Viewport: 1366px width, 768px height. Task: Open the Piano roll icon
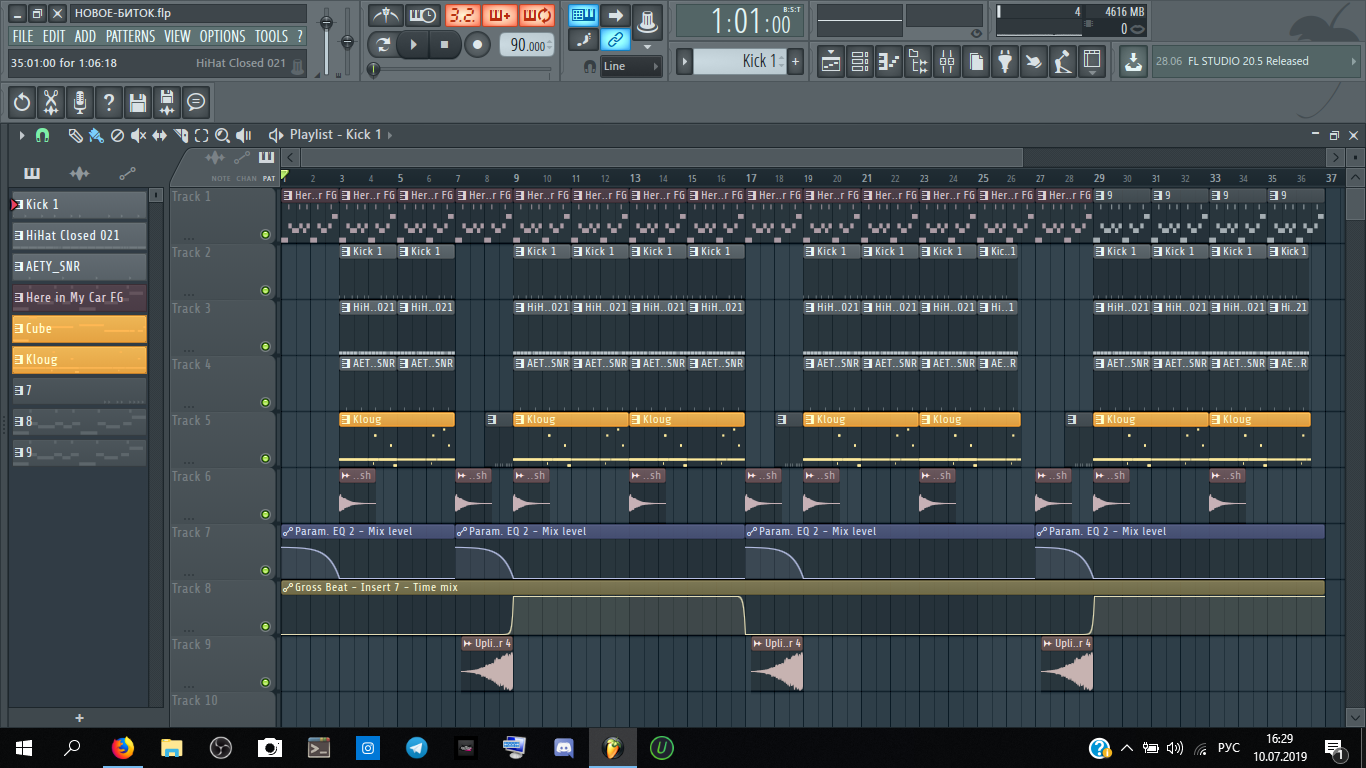[888, 61]
